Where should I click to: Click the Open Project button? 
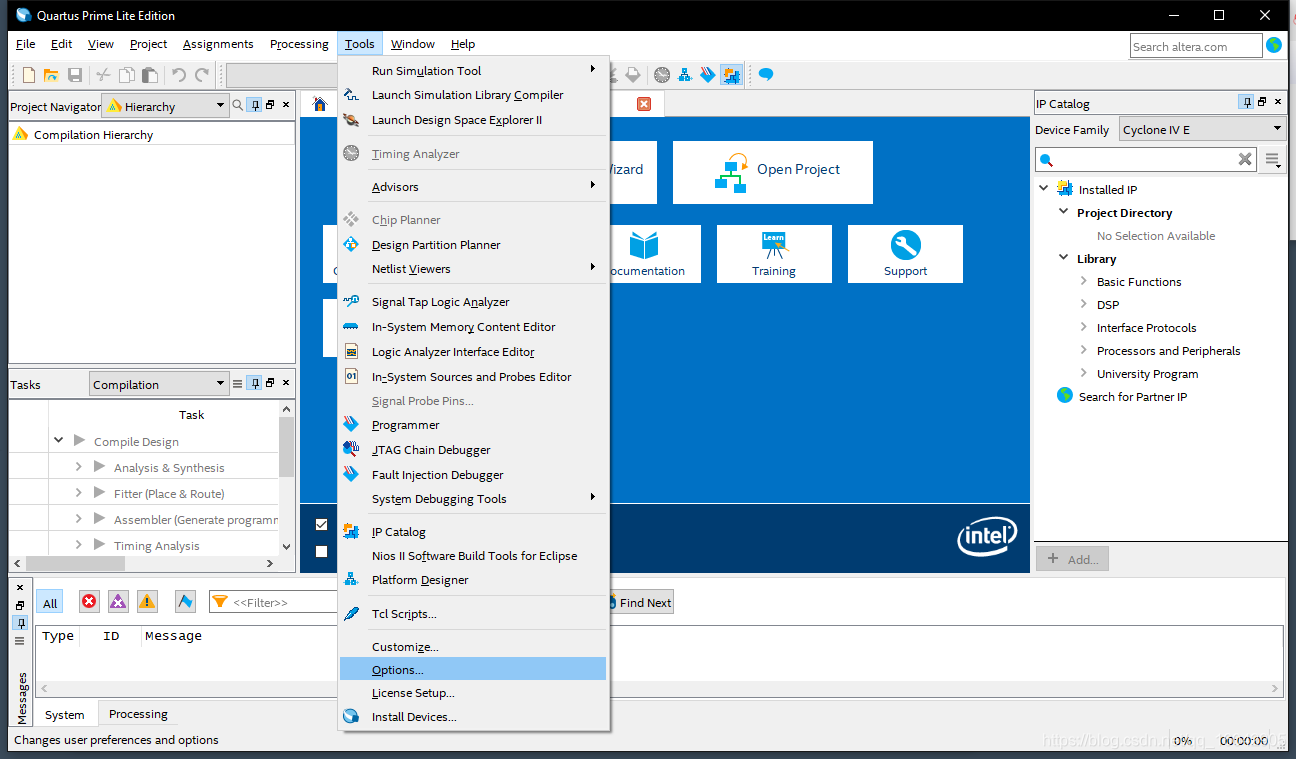pyautogui.click(x=773, y=172)
